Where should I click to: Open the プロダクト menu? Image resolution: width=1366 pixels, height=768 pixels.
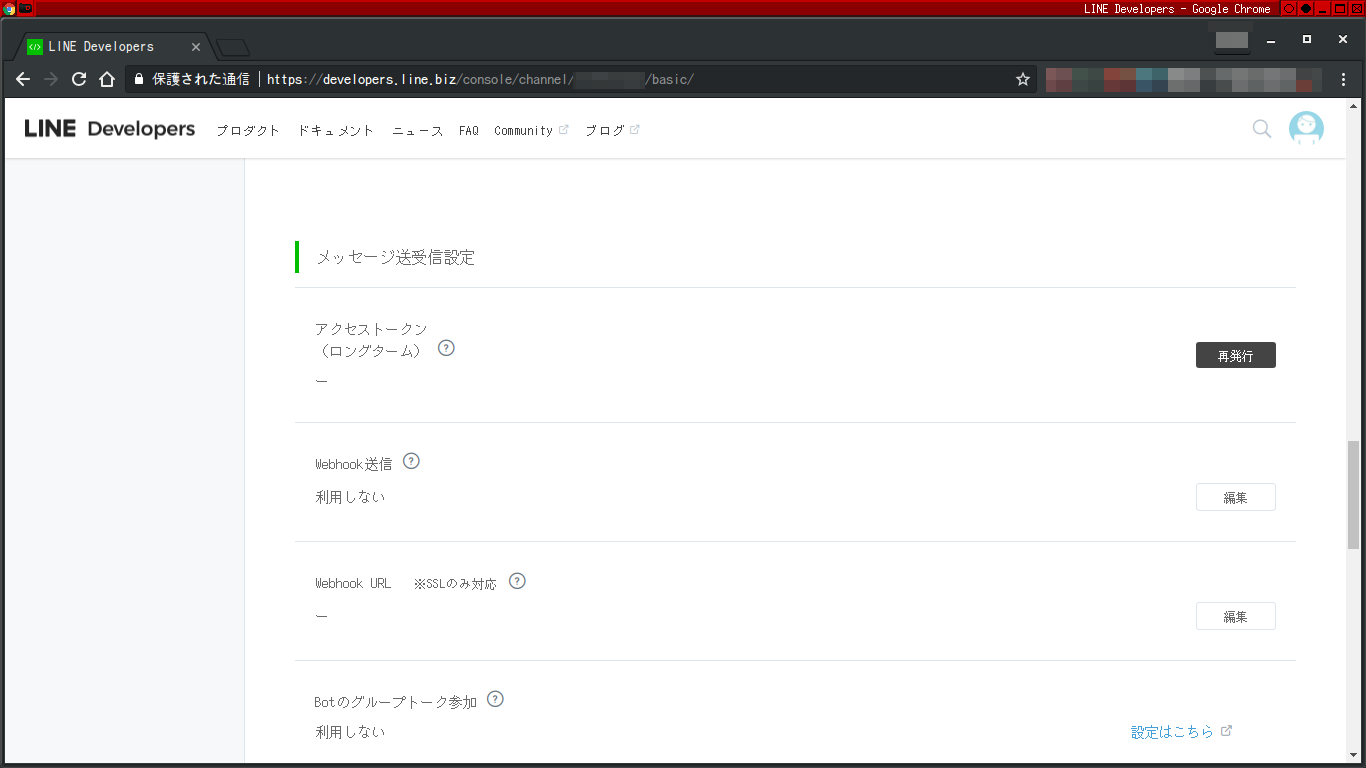coord(247,130)
